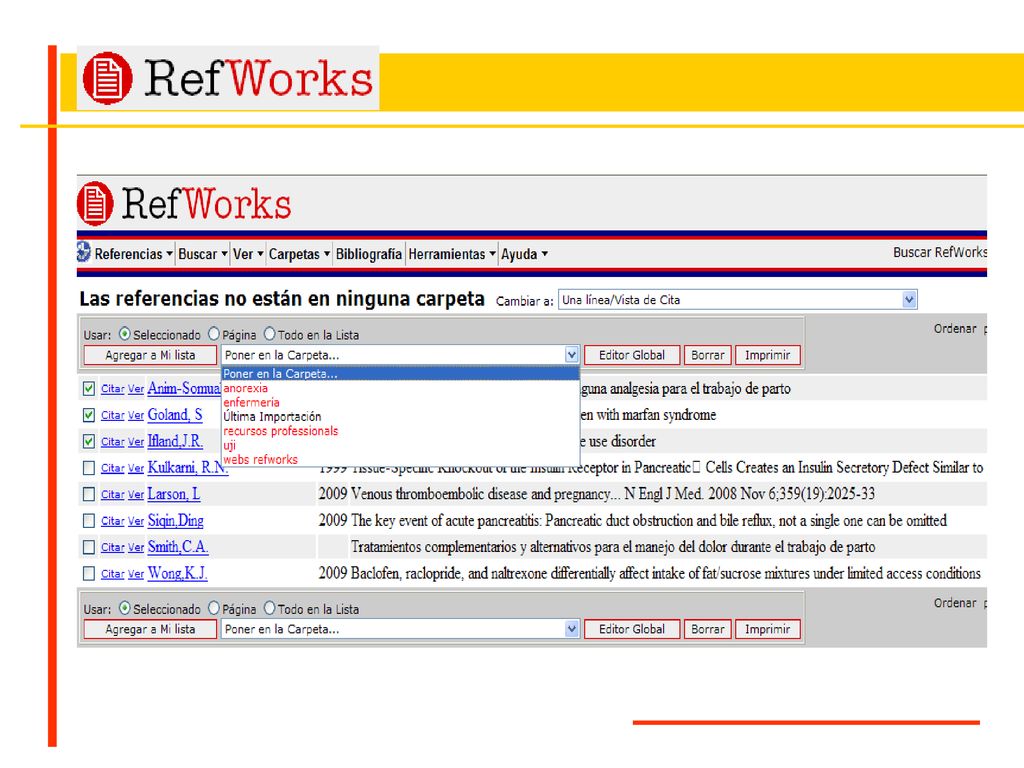Image resolution: width=1024 pixels, height=768 pixels.
Task: Open the Larson, L author link
Action: point(174,494)
